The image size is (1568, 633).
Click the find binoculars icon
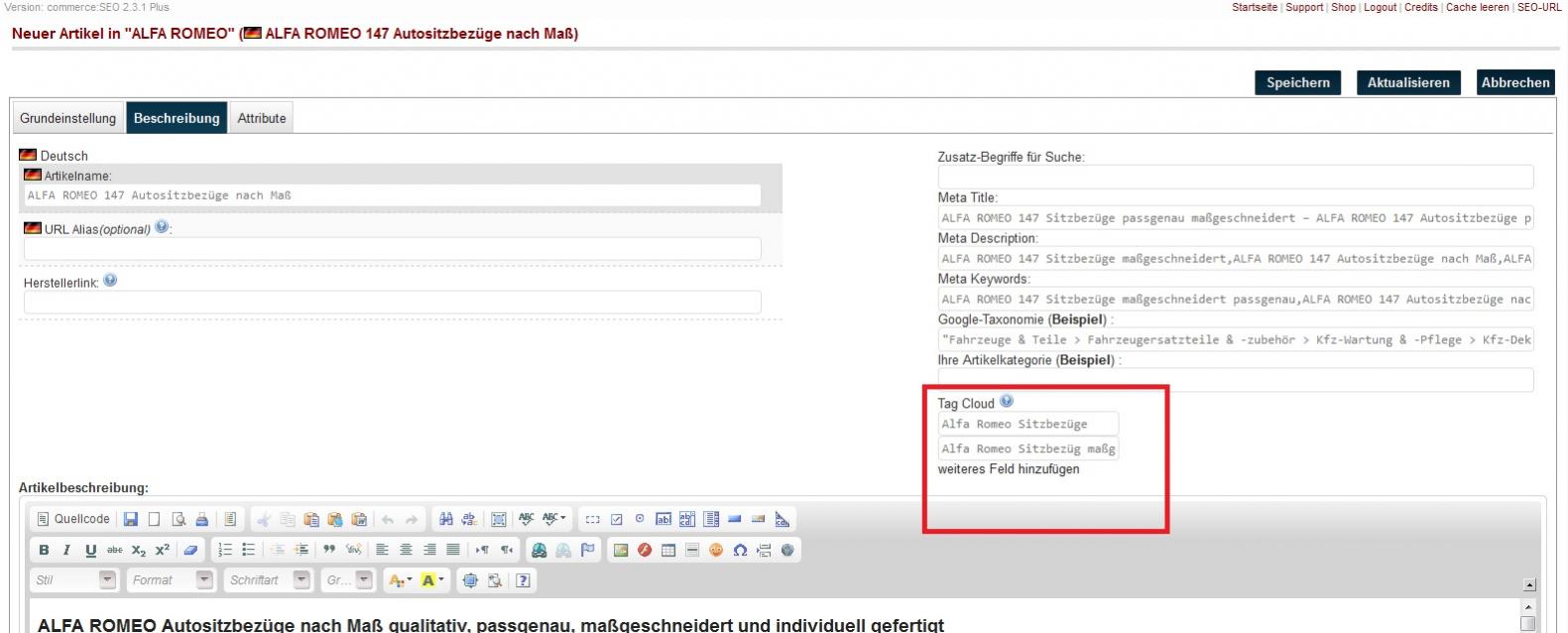[446, 519]
